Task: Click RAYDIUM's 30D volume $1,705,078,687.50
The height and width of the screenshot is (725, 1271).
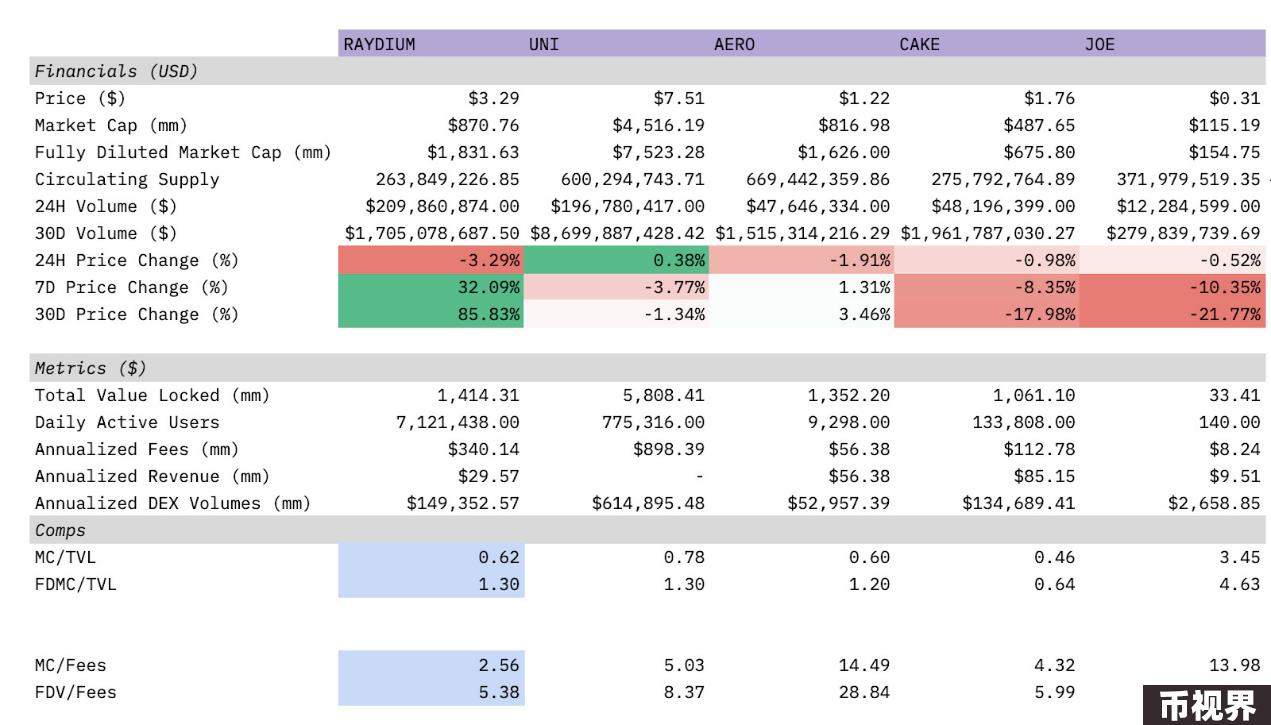Action: (432, 233)
